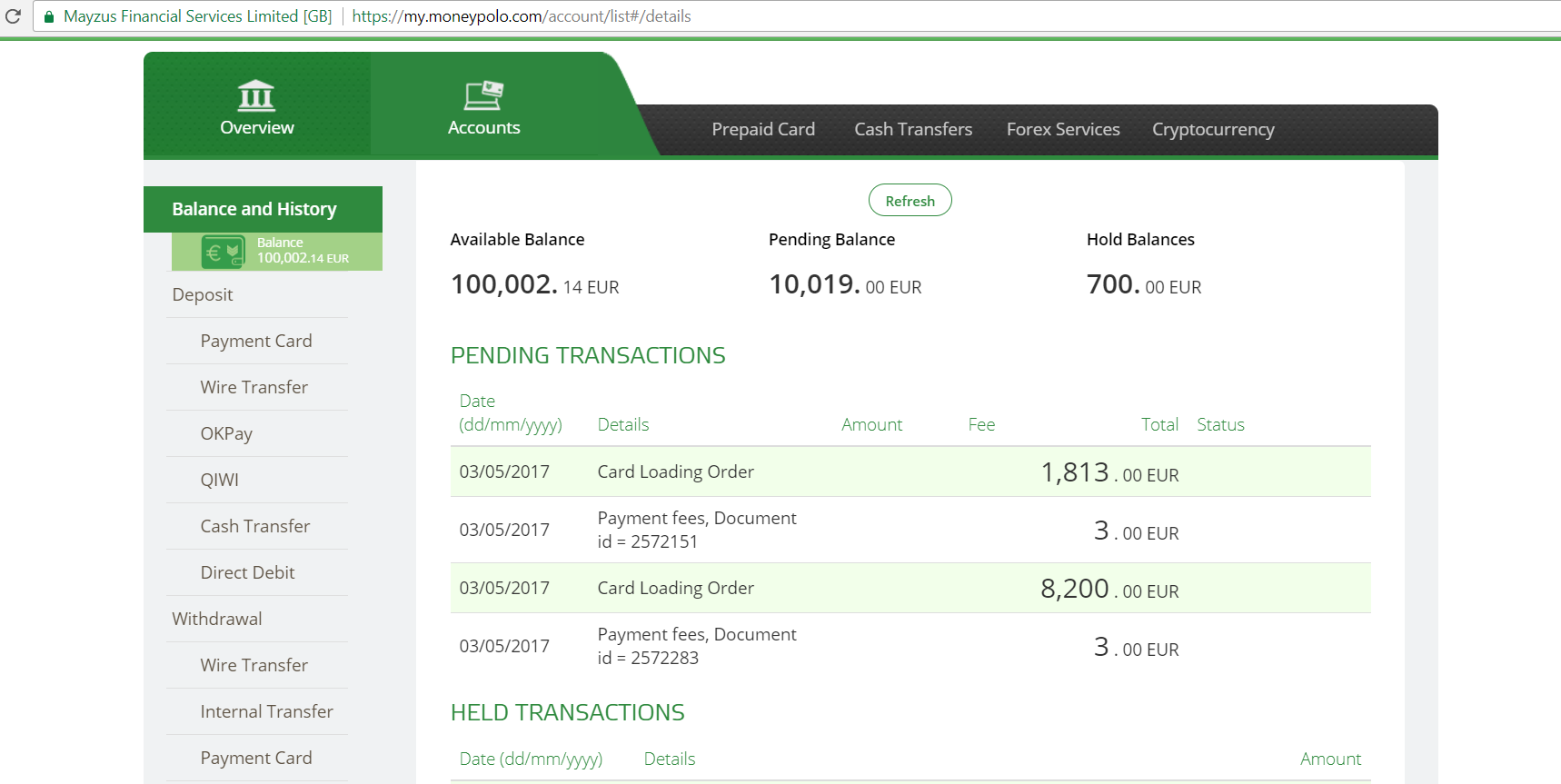The height and width of the screenshot is (784, 1561).
Task: Click the Total column header
Action: point(1159,424)
